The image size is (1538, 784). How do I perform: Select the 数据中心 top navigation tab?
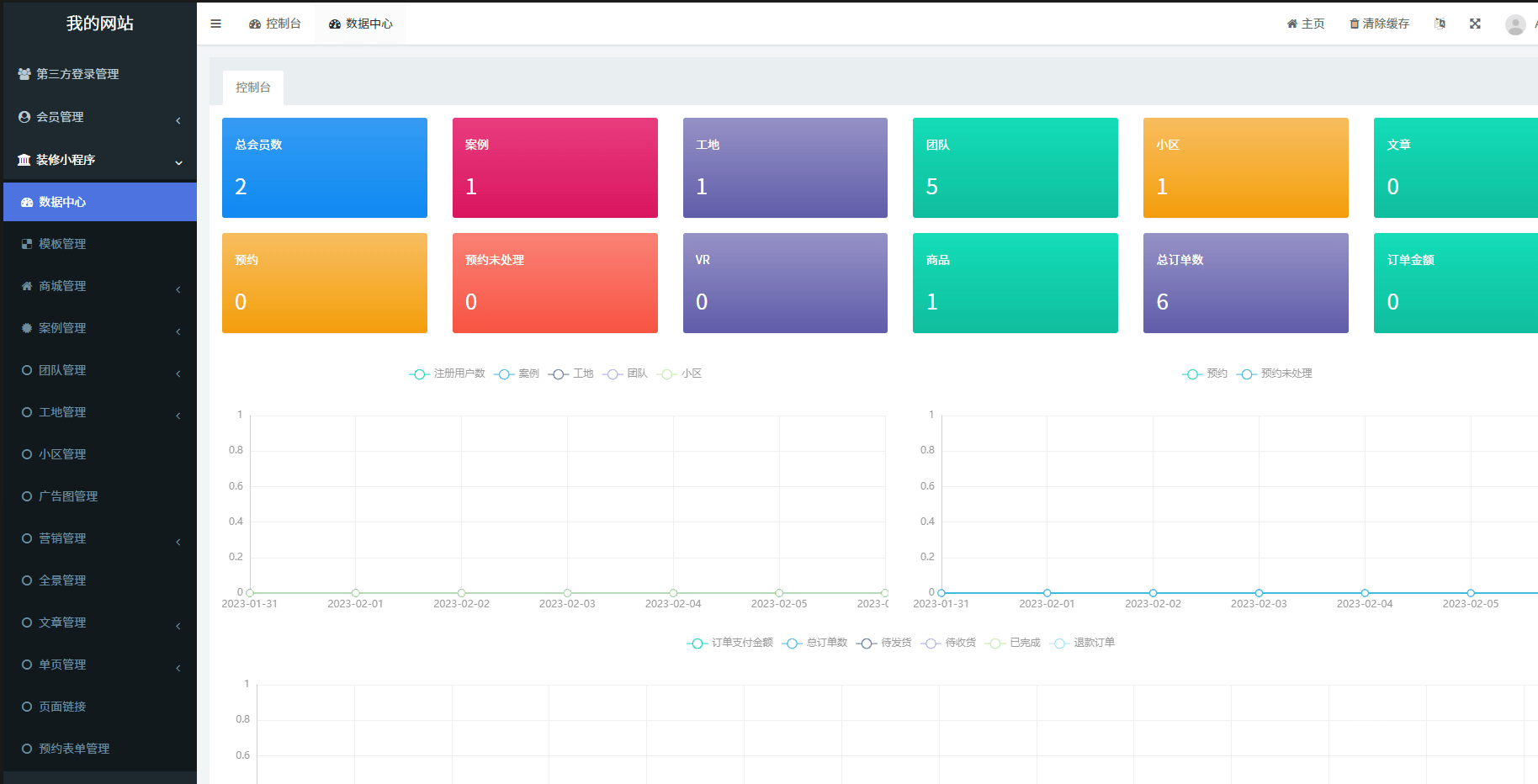(x=361, y=24)
